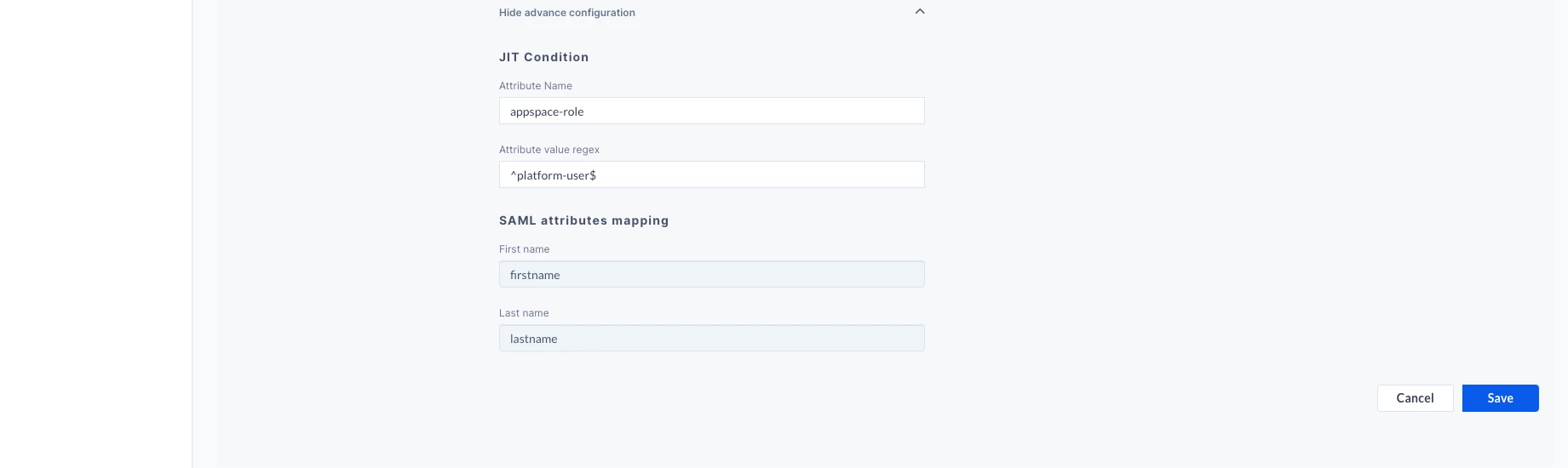1568x468 pixels.
Task: Focus the Attribute value regex input field
Action: coord(712,174)
